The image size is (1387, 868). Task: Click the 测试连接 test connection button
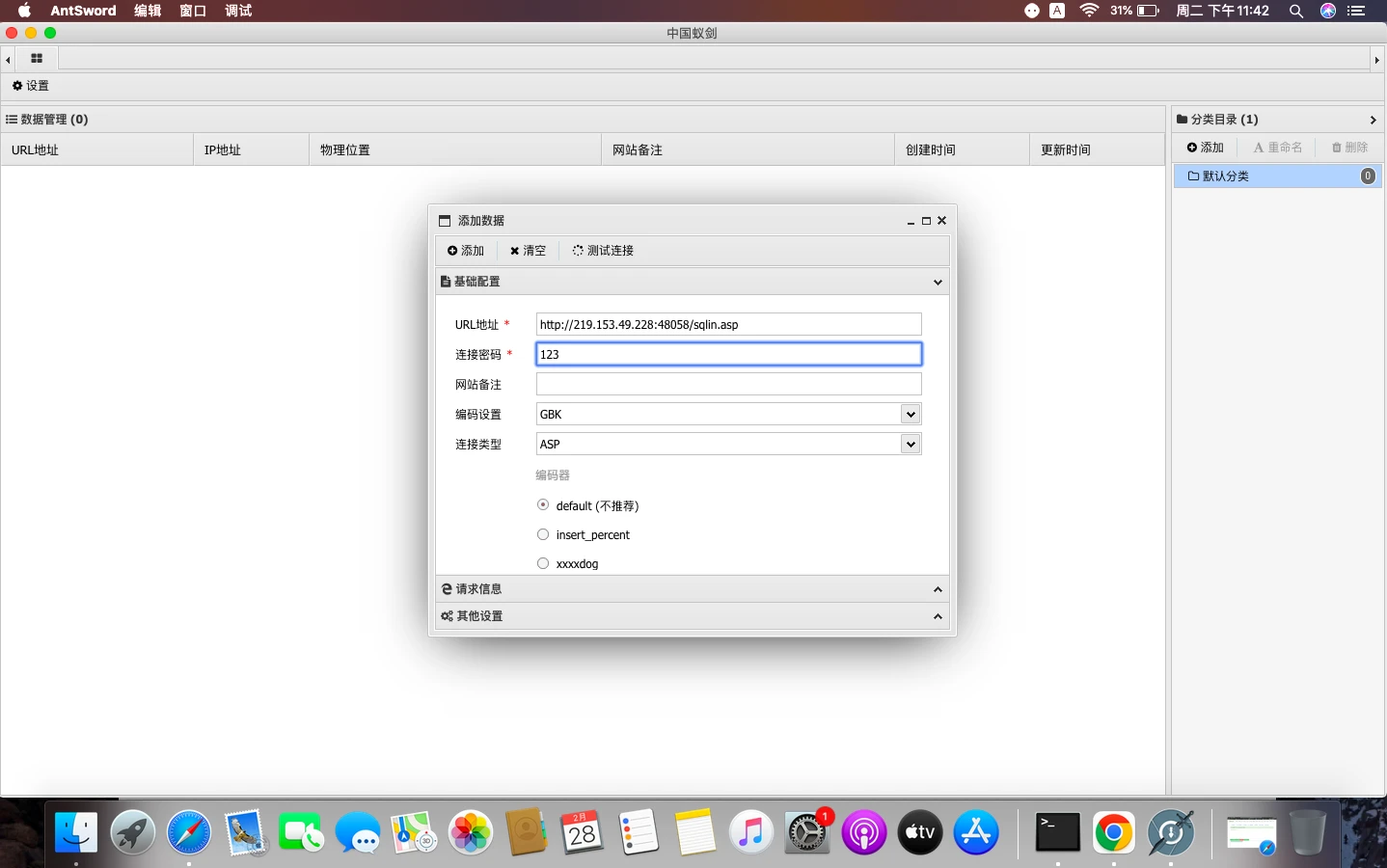[603, 251]
